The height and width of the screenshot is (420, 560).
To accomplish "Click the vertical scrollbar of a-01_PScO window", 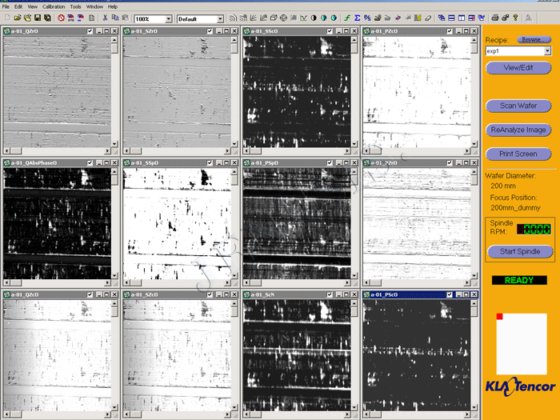I will coord(474,355).
